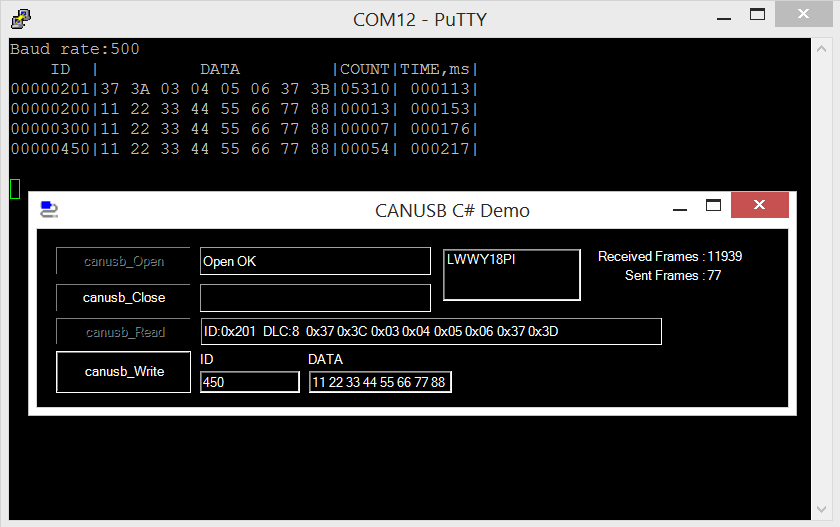The image size is (840, 527).
Task: Close the CANUSB C# Demo window
Action: [x=760, y=205]
